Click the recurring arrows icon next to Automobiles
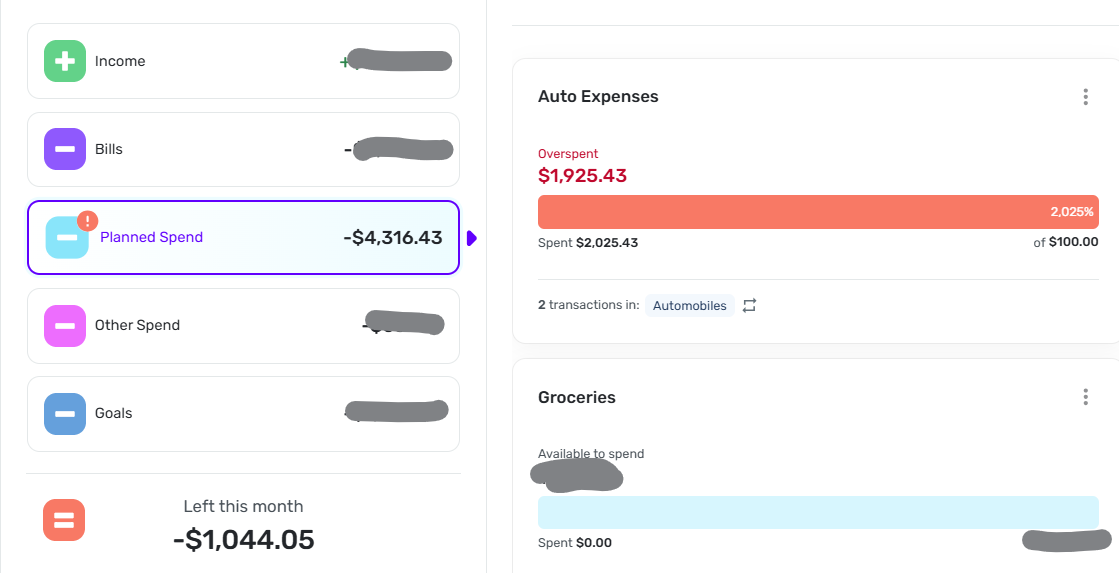 coord(749,305)
